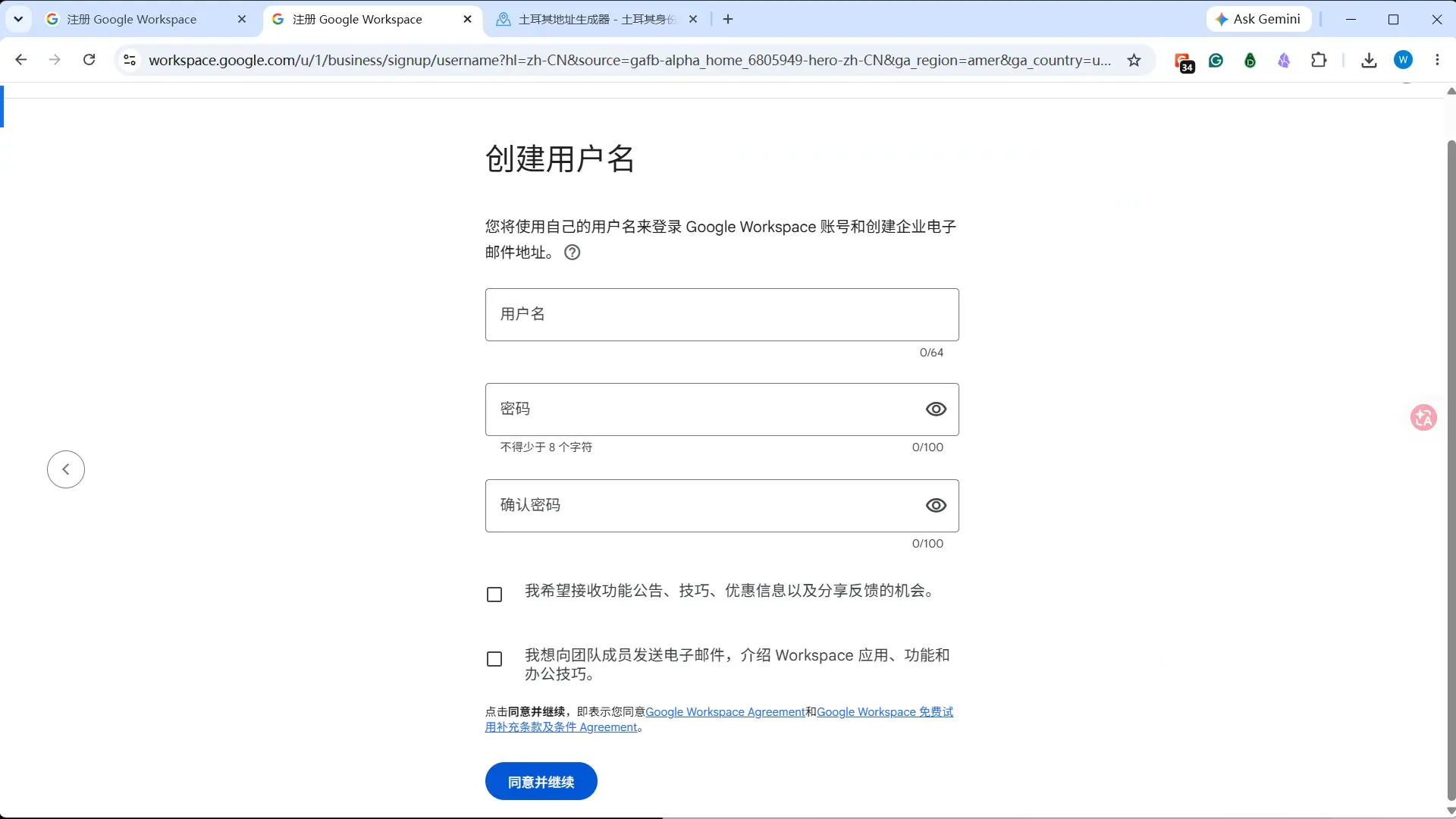The image size is (1456, 819).
Task: Go forward in browser history
Action: tap(55, 60)
